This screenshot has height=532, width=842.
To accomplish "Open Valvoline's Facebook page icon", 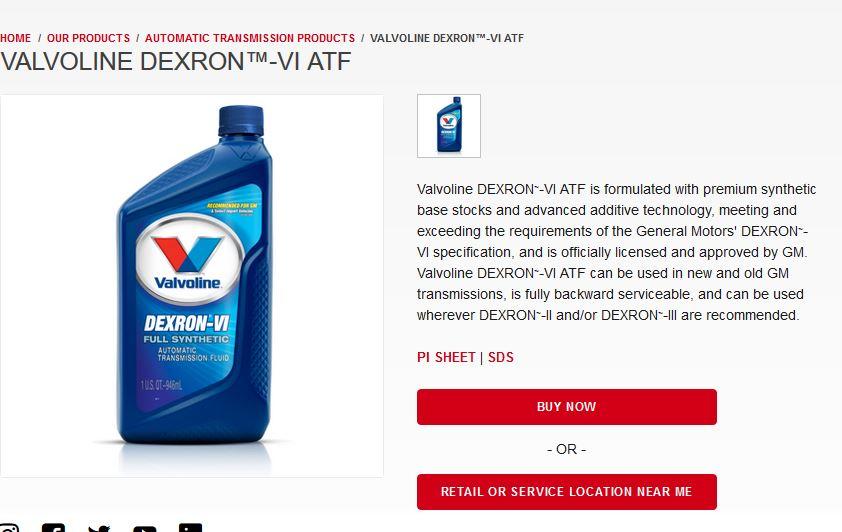I will click(54, 528).
